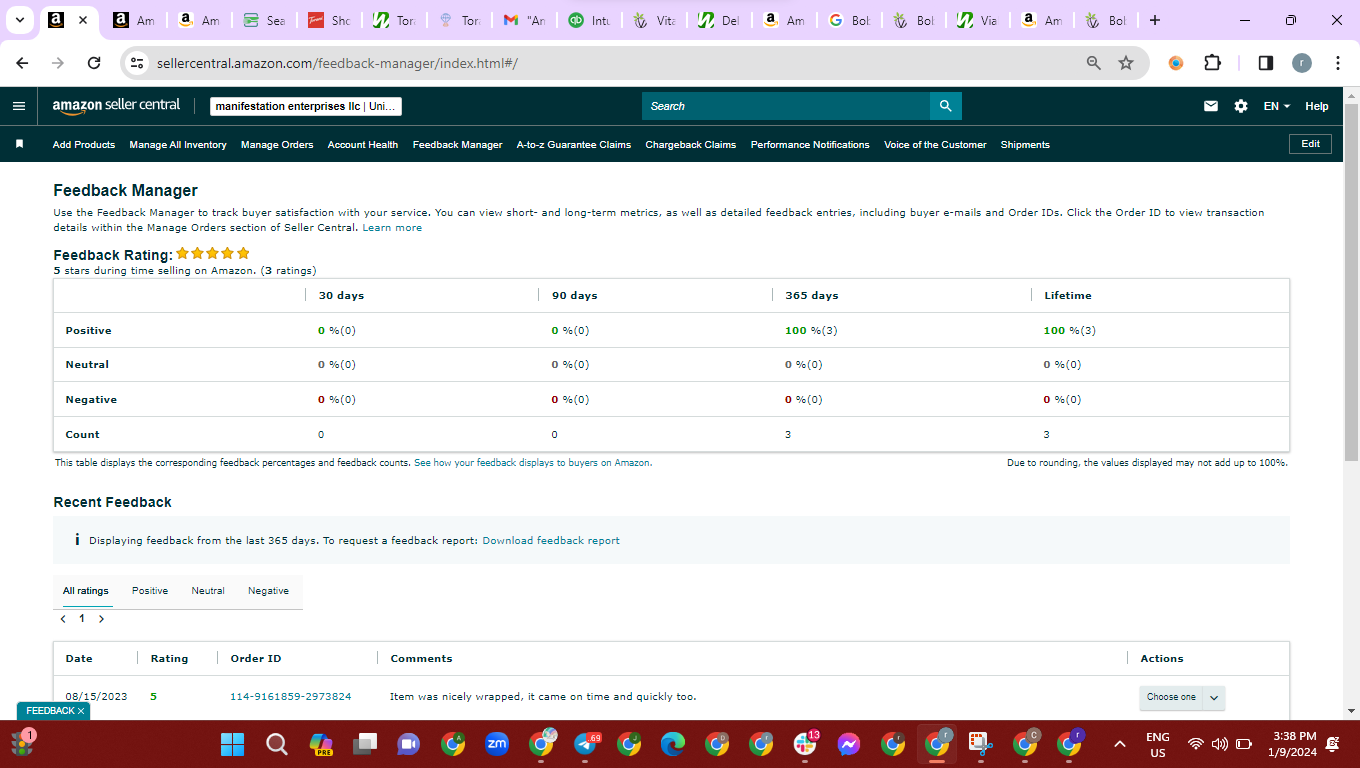Open order 114-9161859-2973824

click(291, 697)
